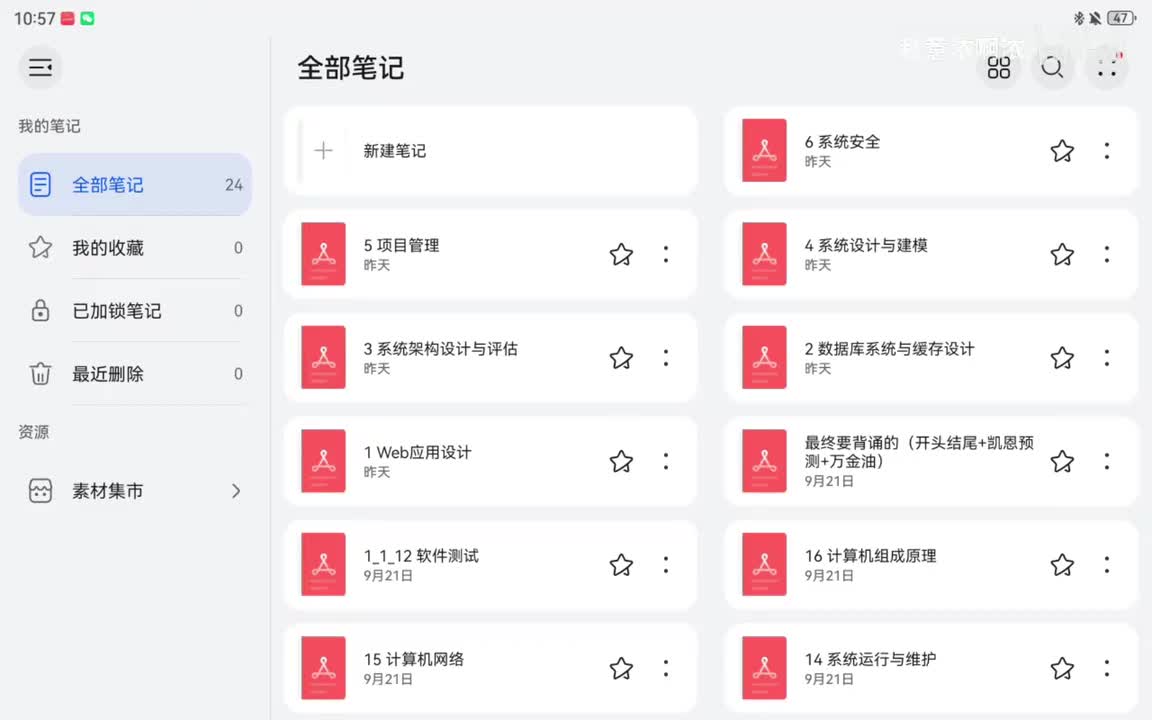Tap PDF icon of 14 系统运行与维护

[764, 669]
